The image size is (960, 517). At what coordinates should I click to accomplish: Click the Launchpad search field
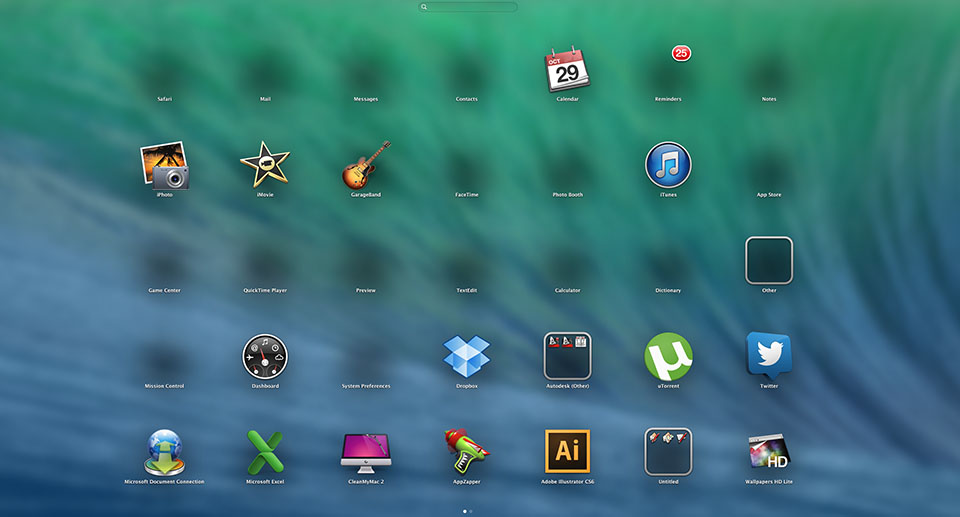pos(468,7)
